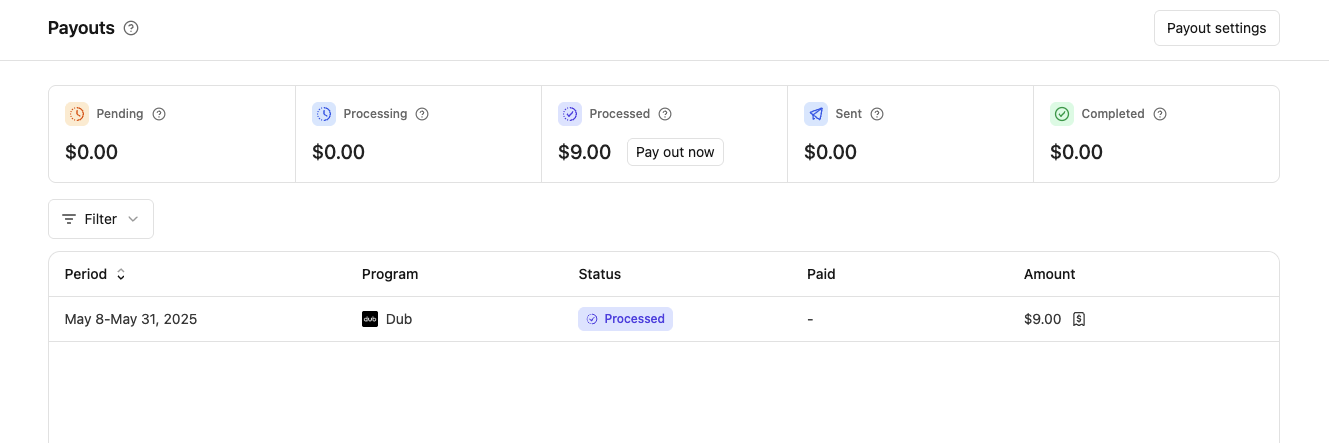Open the invoice icon beside $9.00 amount
This screenshot has width=1329, height=443.
pos(1079,319)
